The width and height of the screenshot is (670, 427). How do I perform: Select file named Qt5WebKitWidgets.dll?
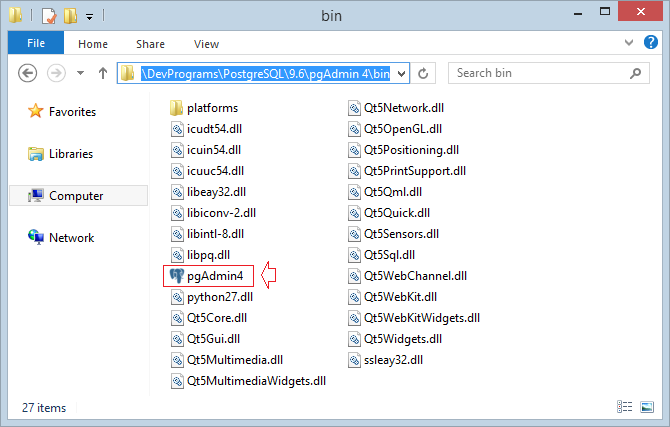click(422, 318)
